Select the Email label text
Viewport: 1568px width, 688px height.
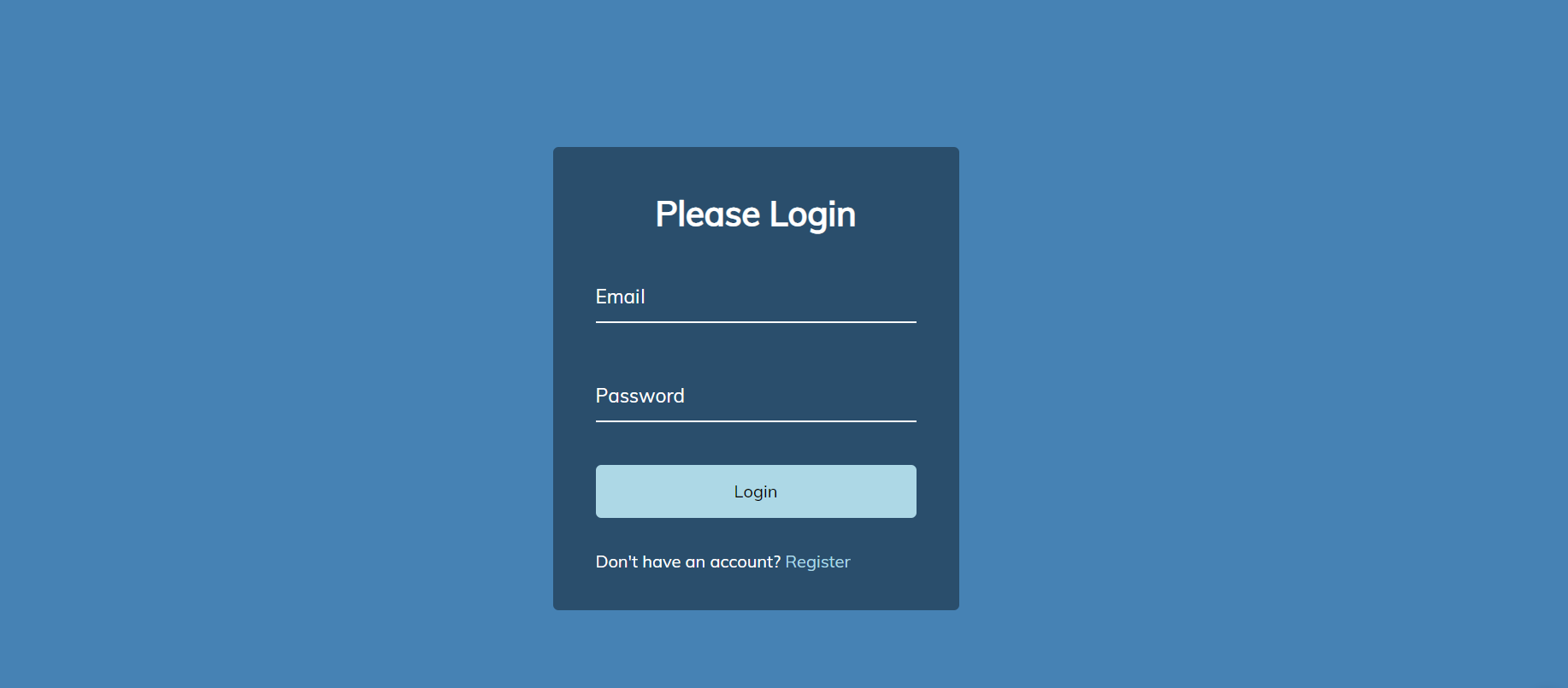pos(620,297)
